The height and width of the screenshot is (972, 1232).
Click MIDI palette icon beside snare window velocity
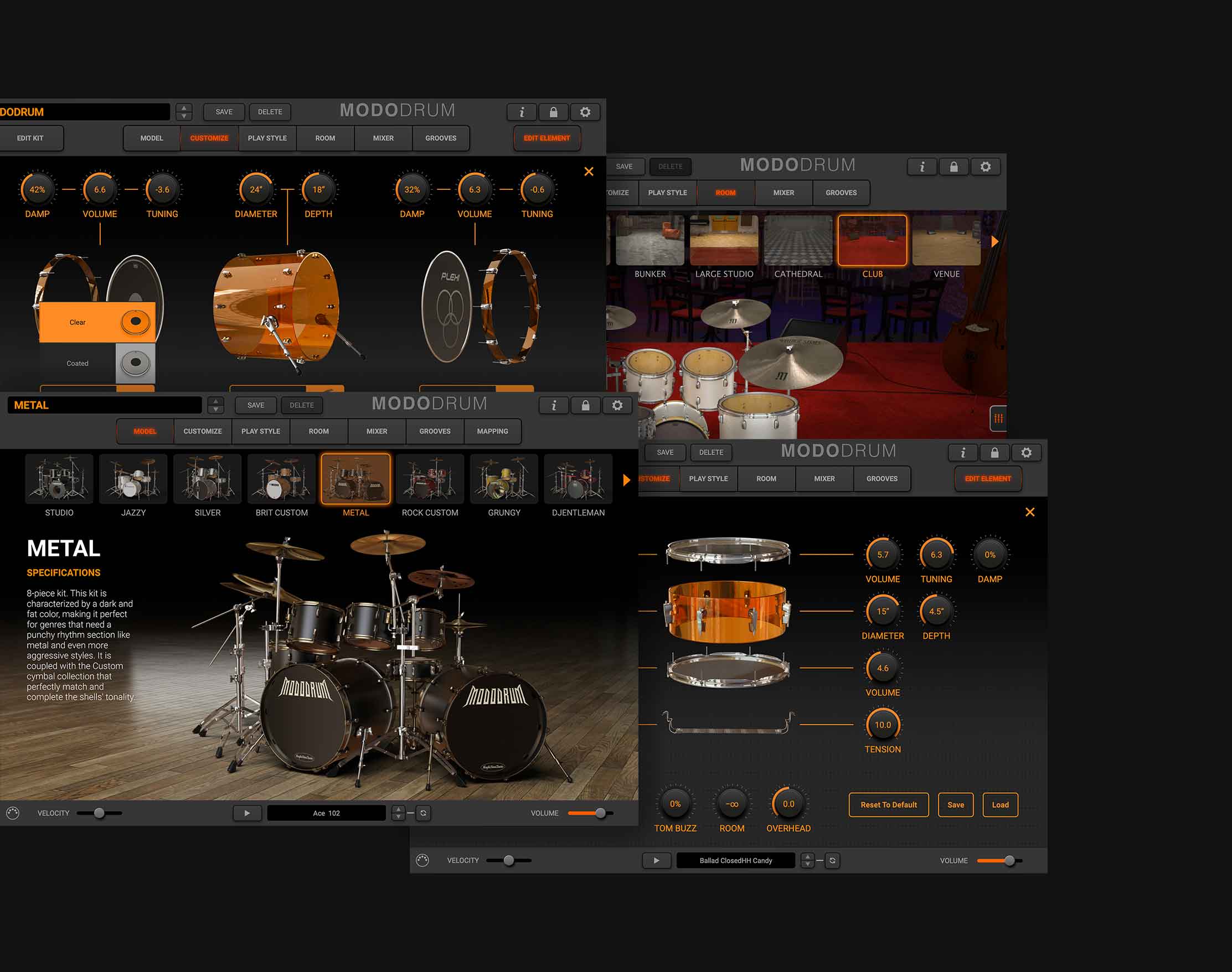422,860
